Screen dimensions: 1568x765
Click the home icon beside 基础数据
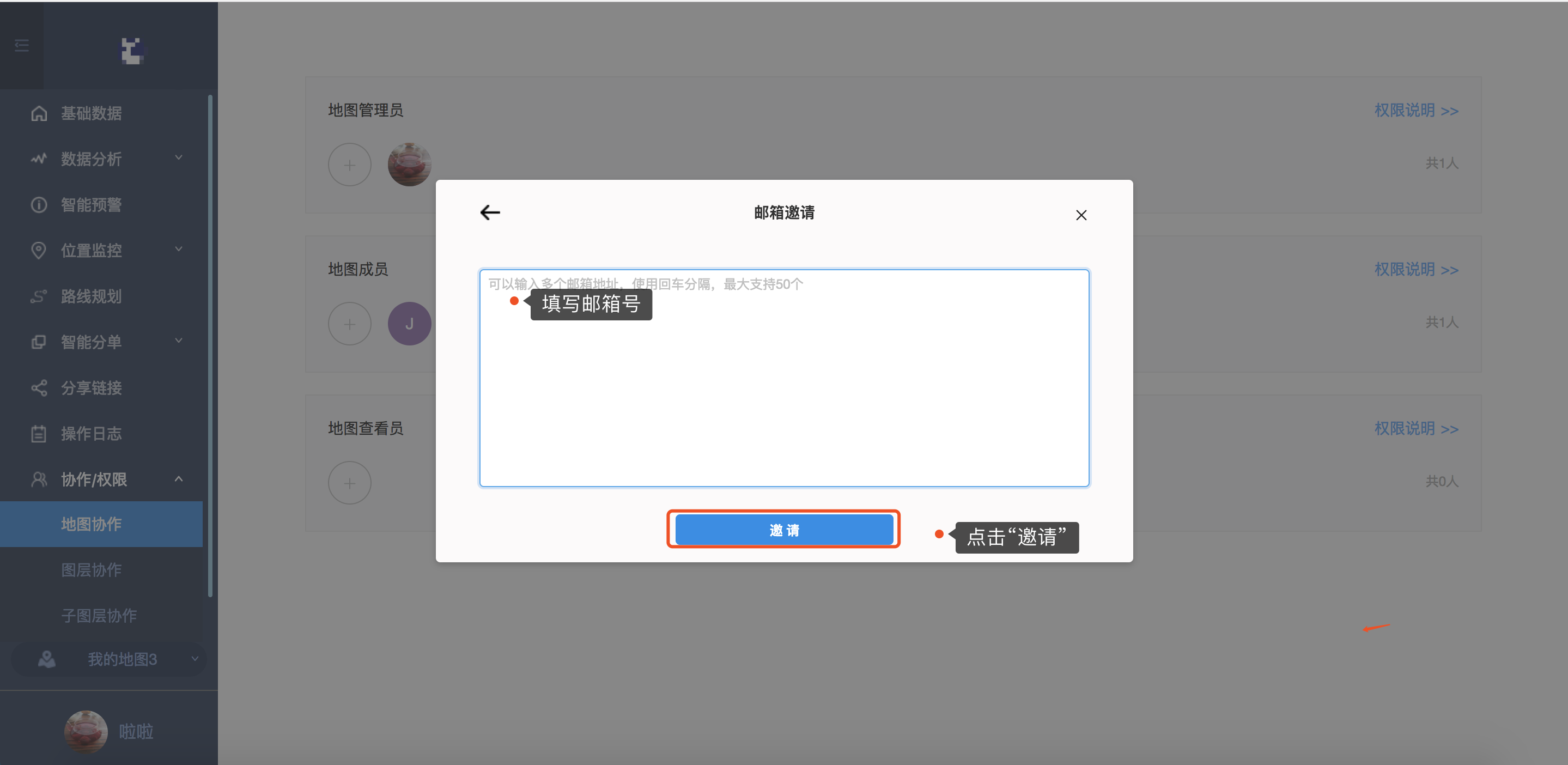pos(39,113)
